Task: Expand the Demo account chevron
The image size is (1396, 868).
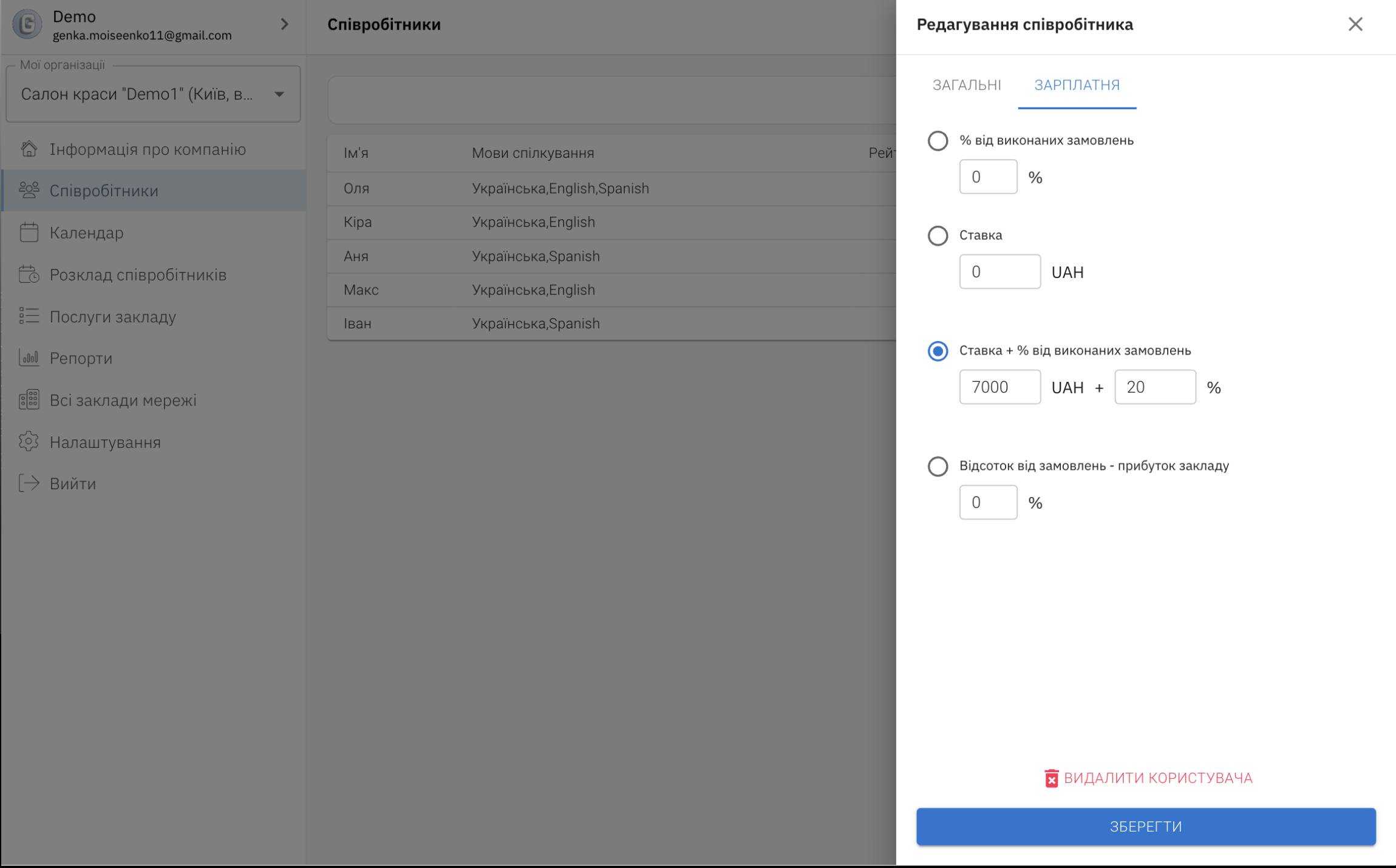Action: (x=284, y=24)
